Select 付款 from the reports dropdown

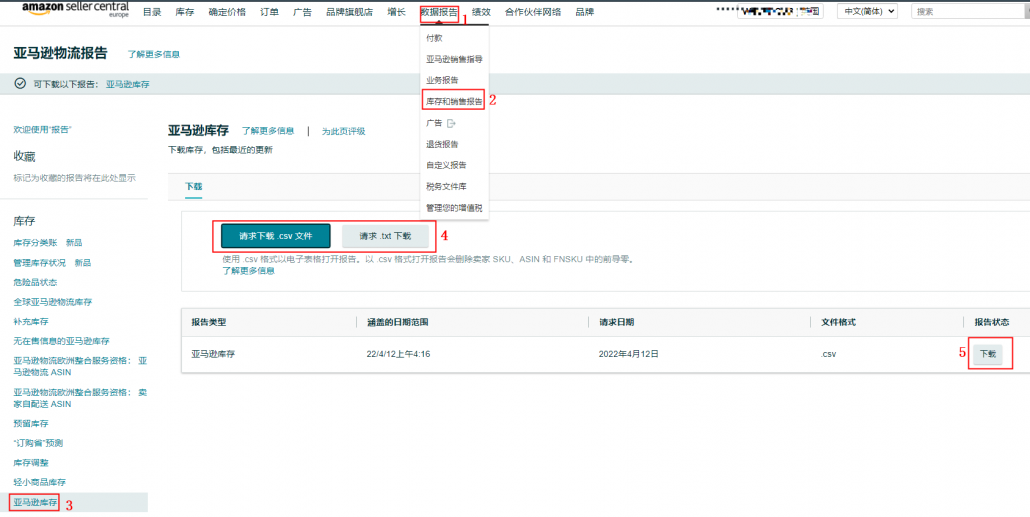click(434, 38)
